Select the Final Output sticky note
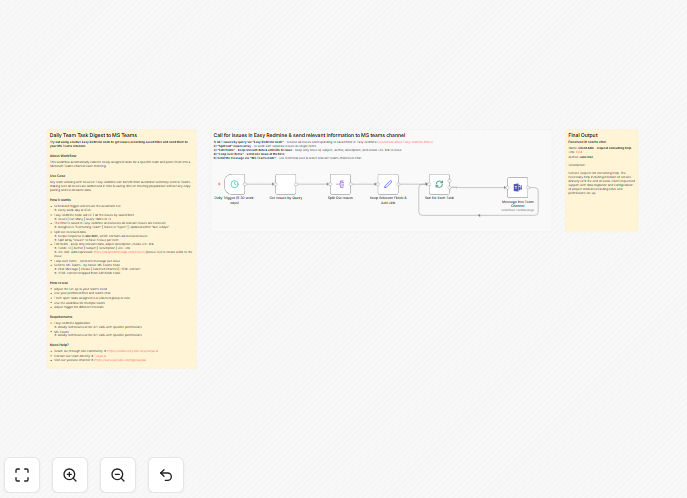This screenshot has width=687, height=498. tap(602, 180)
